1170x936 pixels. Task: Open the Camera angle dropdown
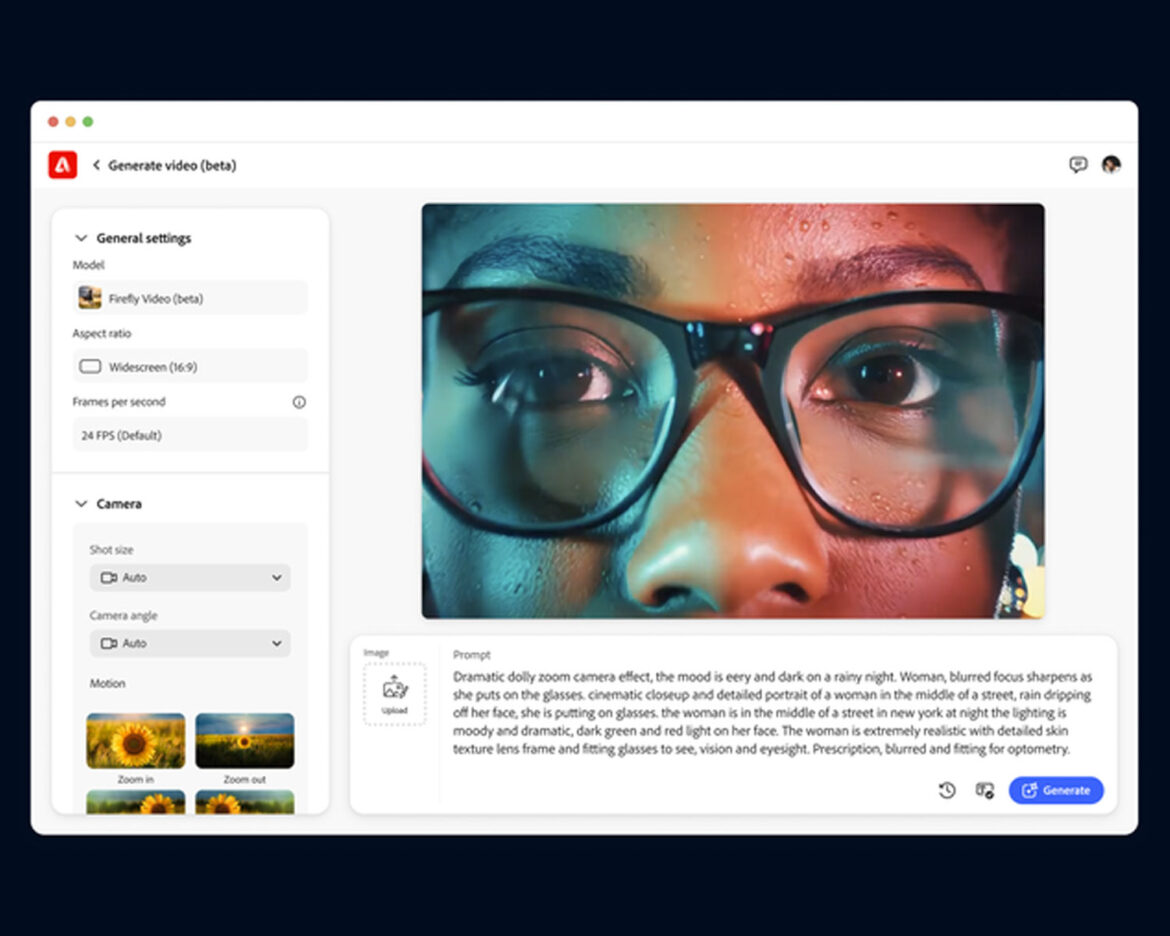click(190, 644)
